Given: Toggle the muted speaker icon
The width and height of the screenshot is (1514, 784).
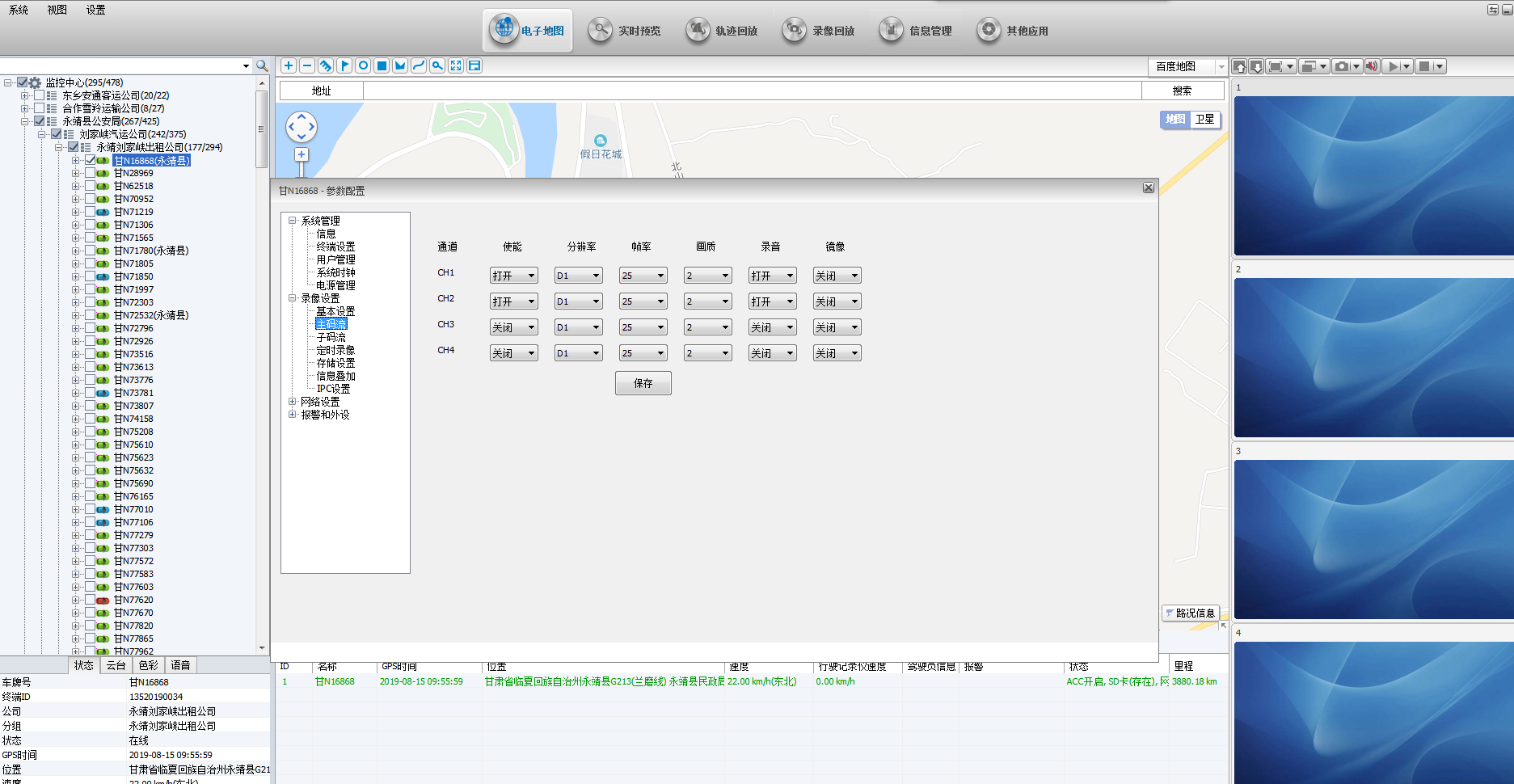Looking at the screenshot, I should click(x=1372, y=66).
